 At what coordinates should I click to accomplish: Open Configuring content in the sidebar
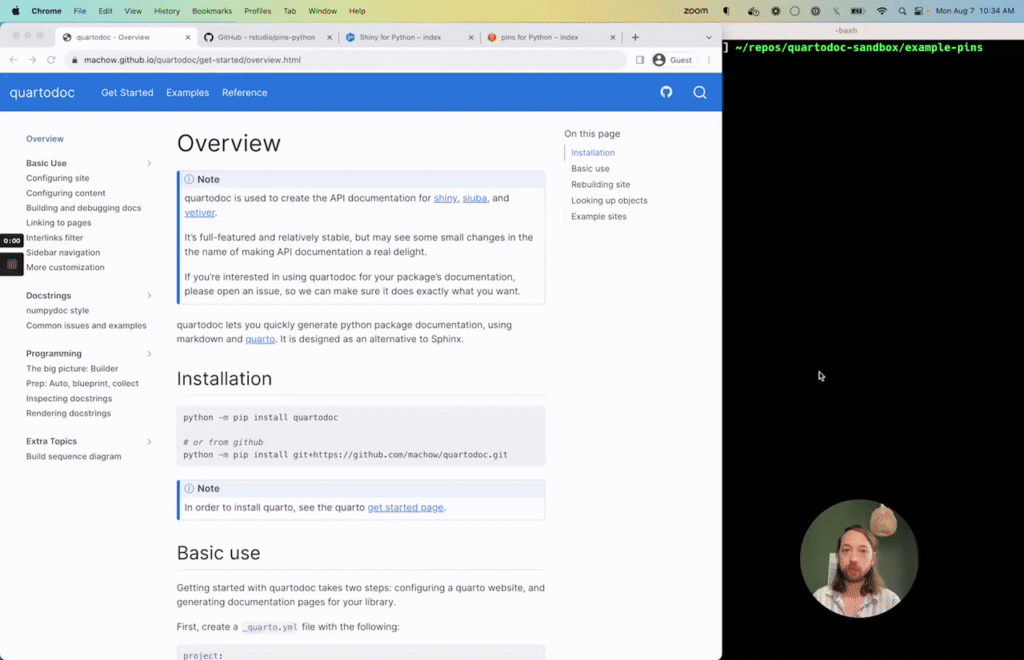pos(65,193)
